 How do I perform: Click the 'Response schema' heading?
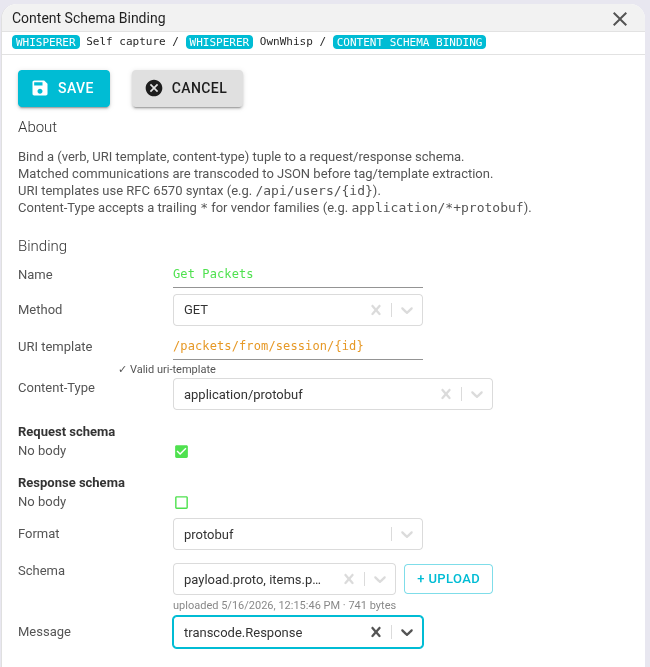click(71, 483)
